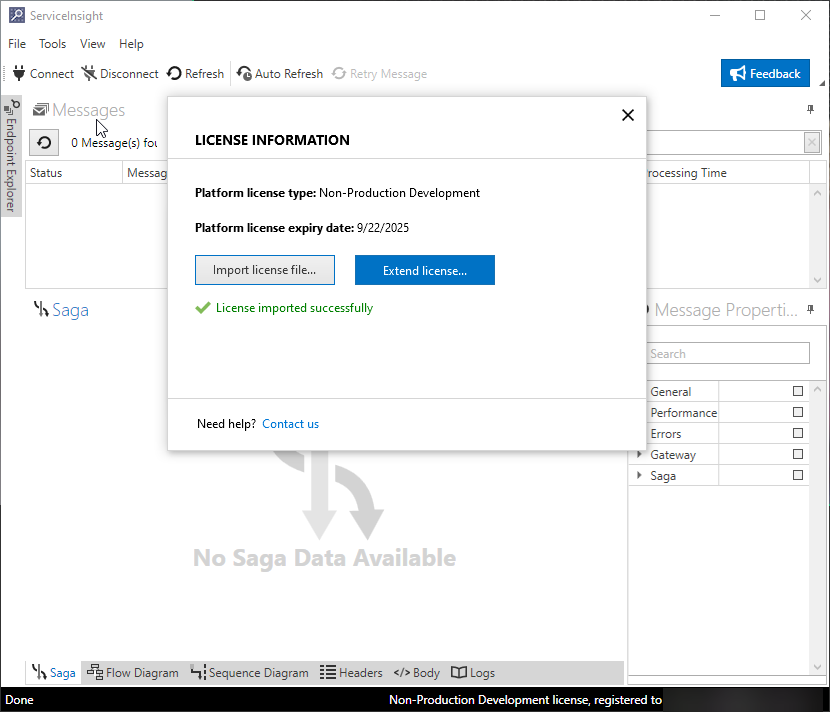Viewport: 830px width, 712px height.
Task: Toggle the Performance property checkbox
Action: click(798, 412)
